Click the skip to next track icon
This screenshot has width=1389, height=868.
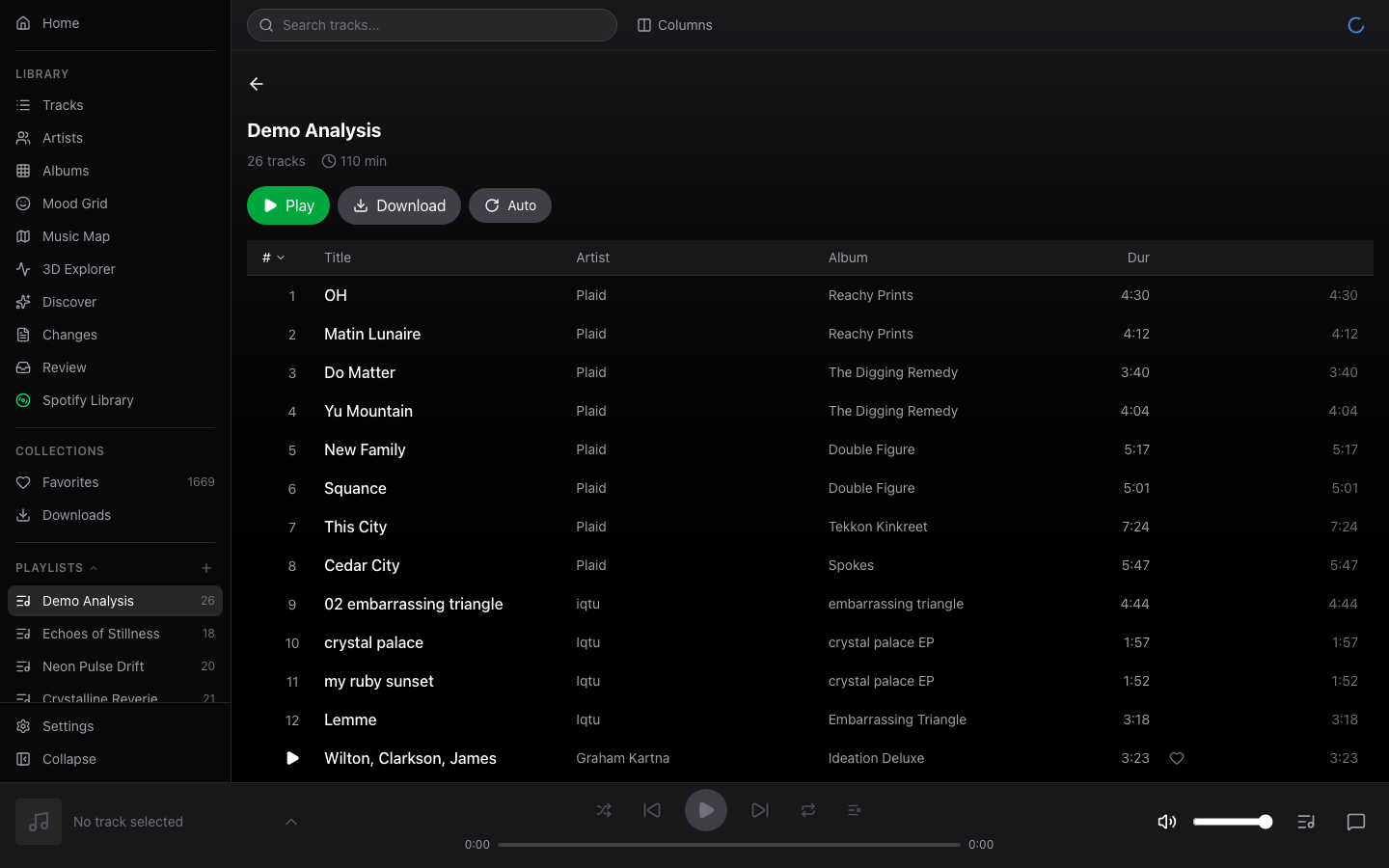760,810
